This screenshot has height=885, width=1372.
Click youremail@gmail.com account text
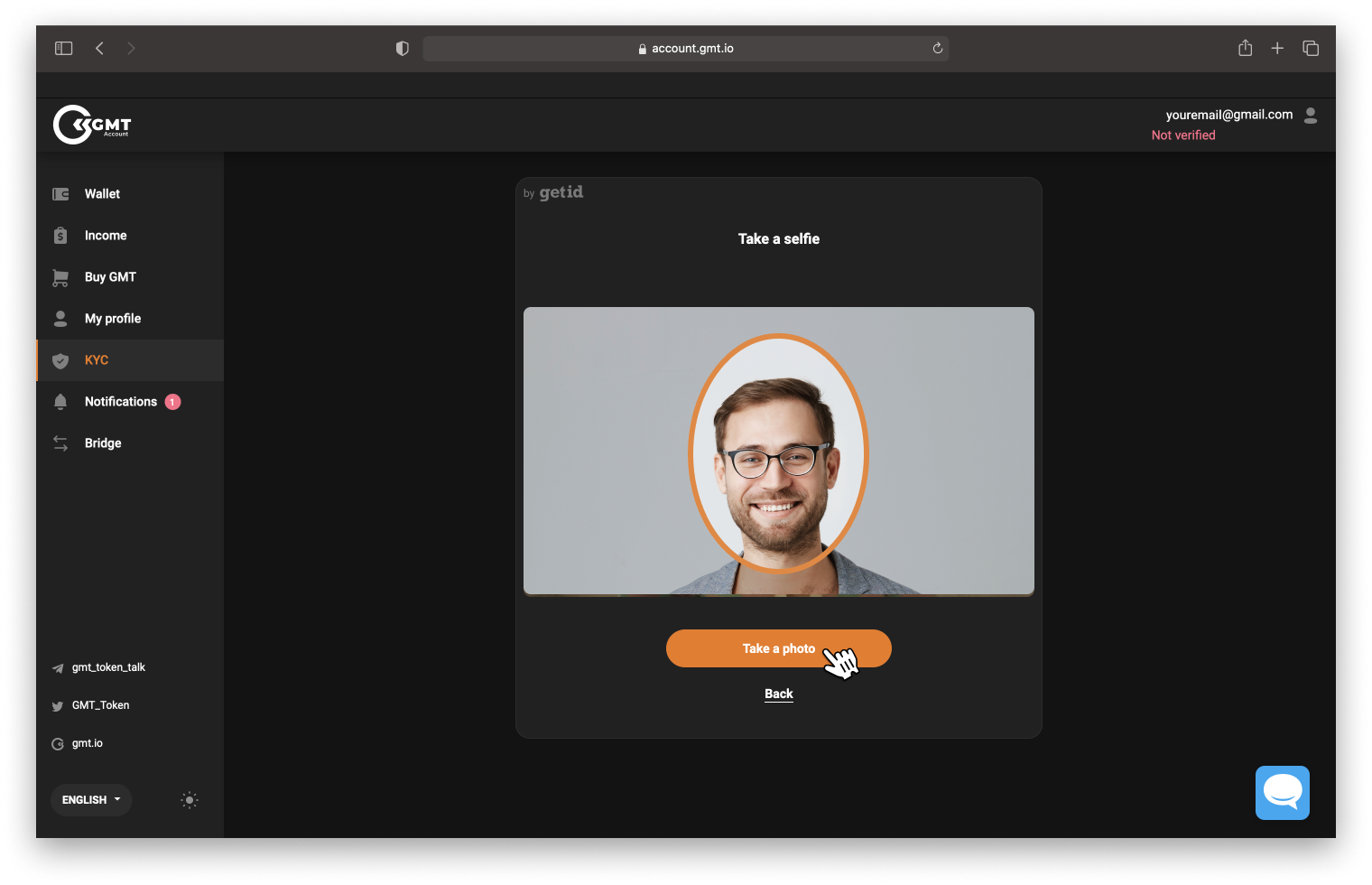(1229, 115)
